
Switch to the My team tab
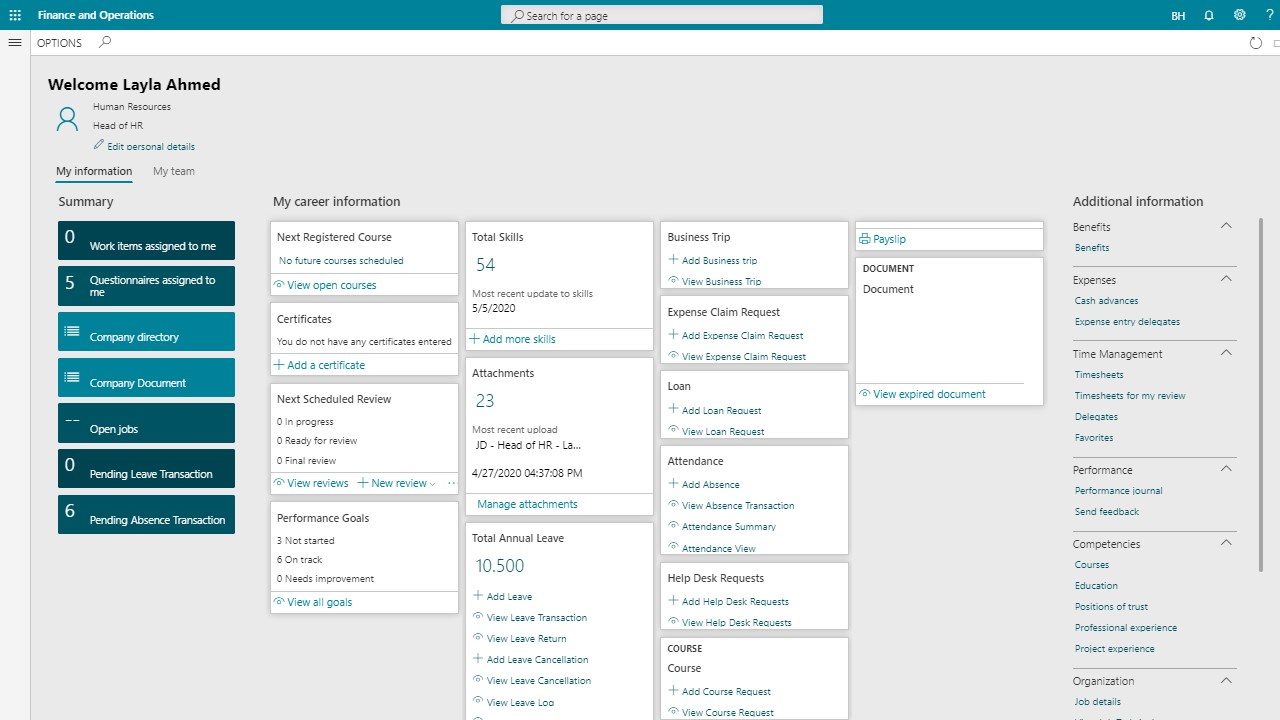click(174, 171)
